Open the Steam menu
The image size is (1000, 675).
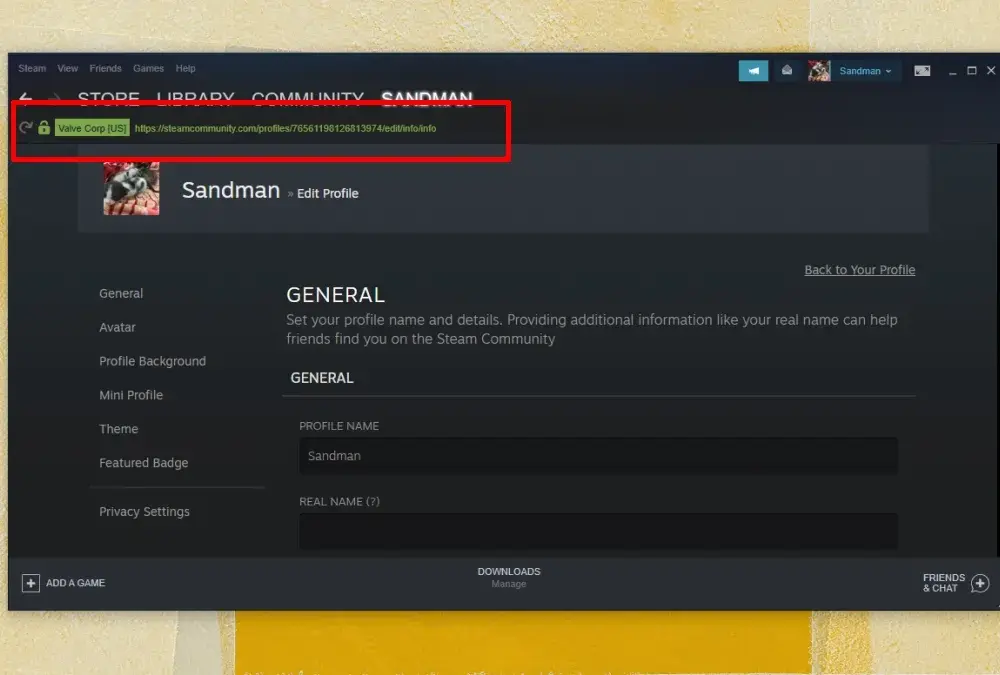click(32, 68)
